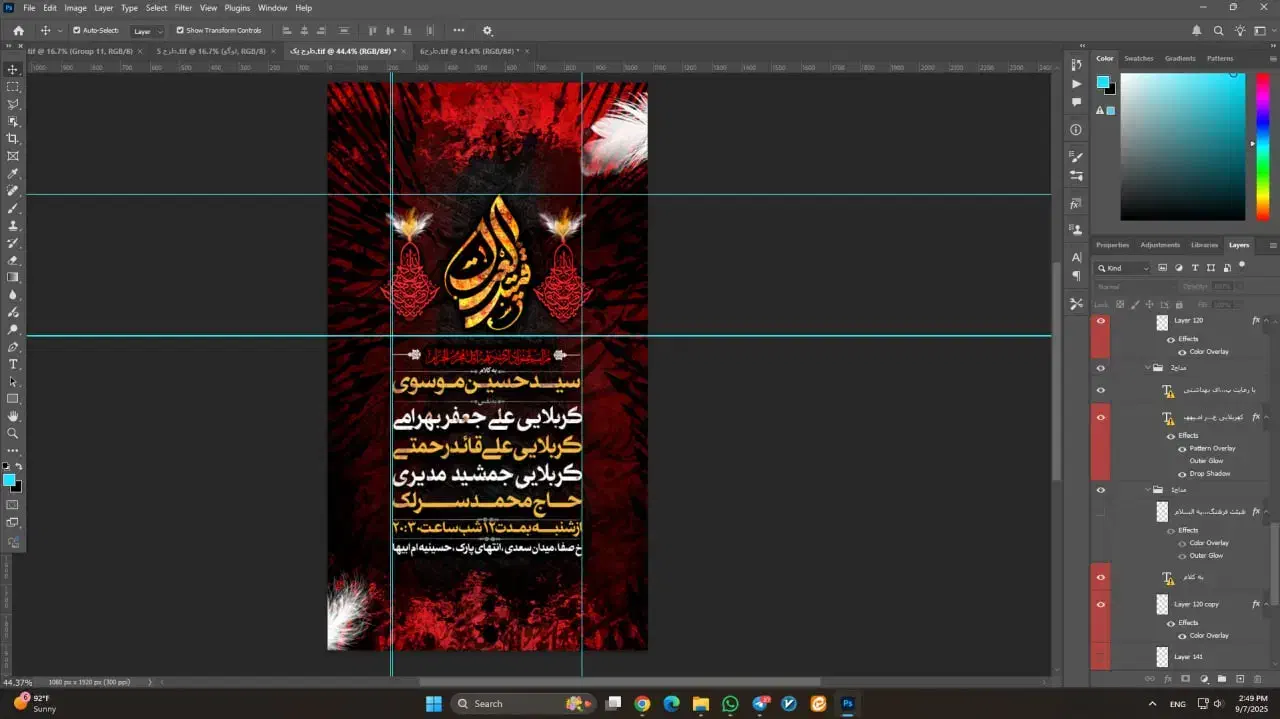Select the Crop tool

coord(12,138)
